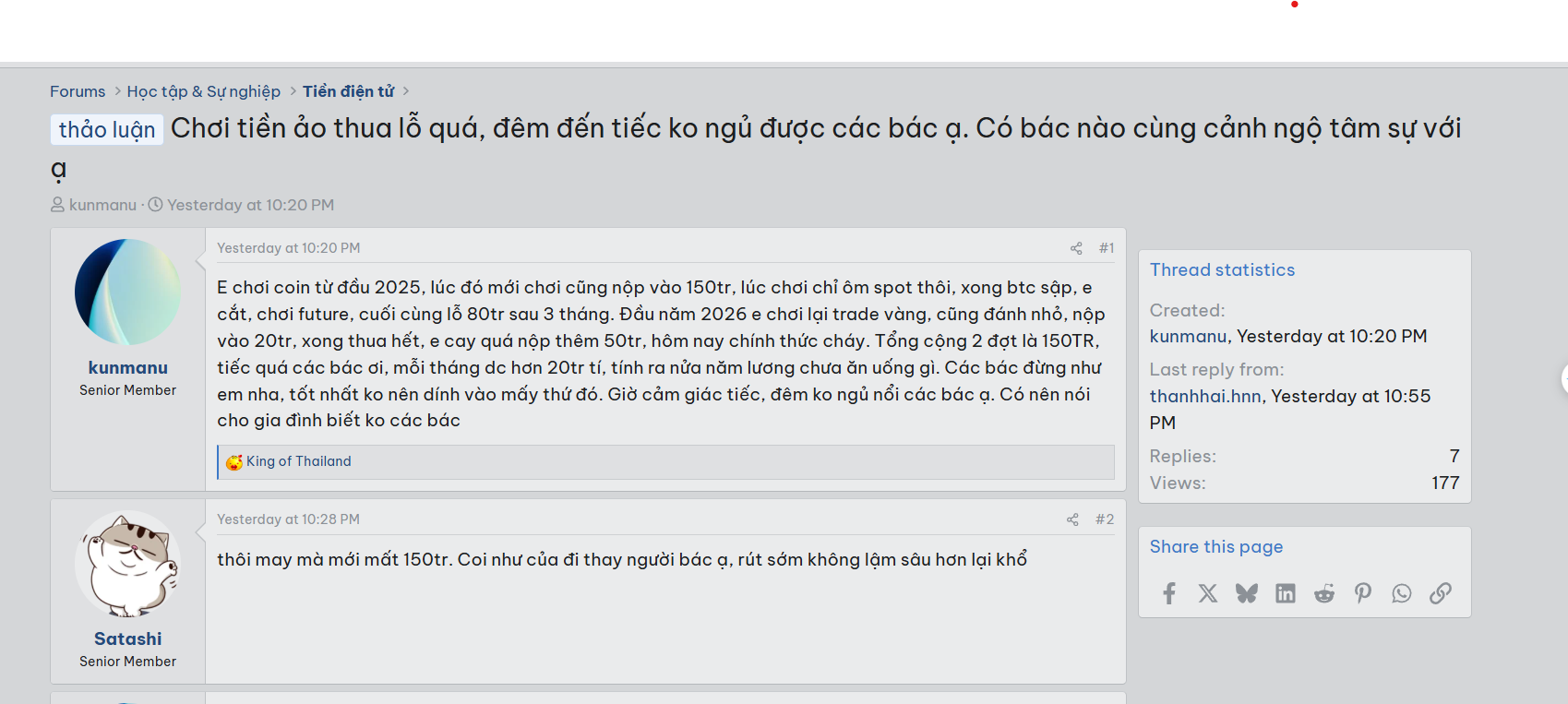Share thread on Reddit
Screen dimensions: 1568x704
coord(1324,593)
